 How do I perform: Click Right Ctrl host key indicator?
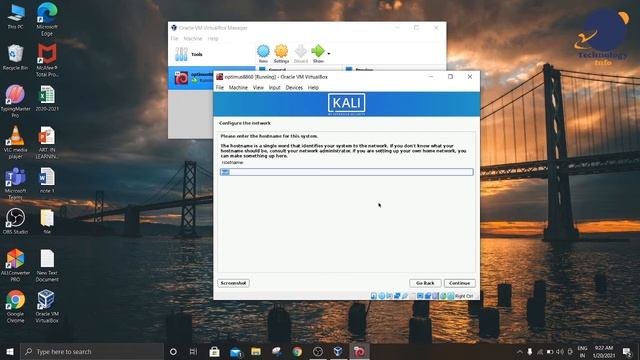464,296
